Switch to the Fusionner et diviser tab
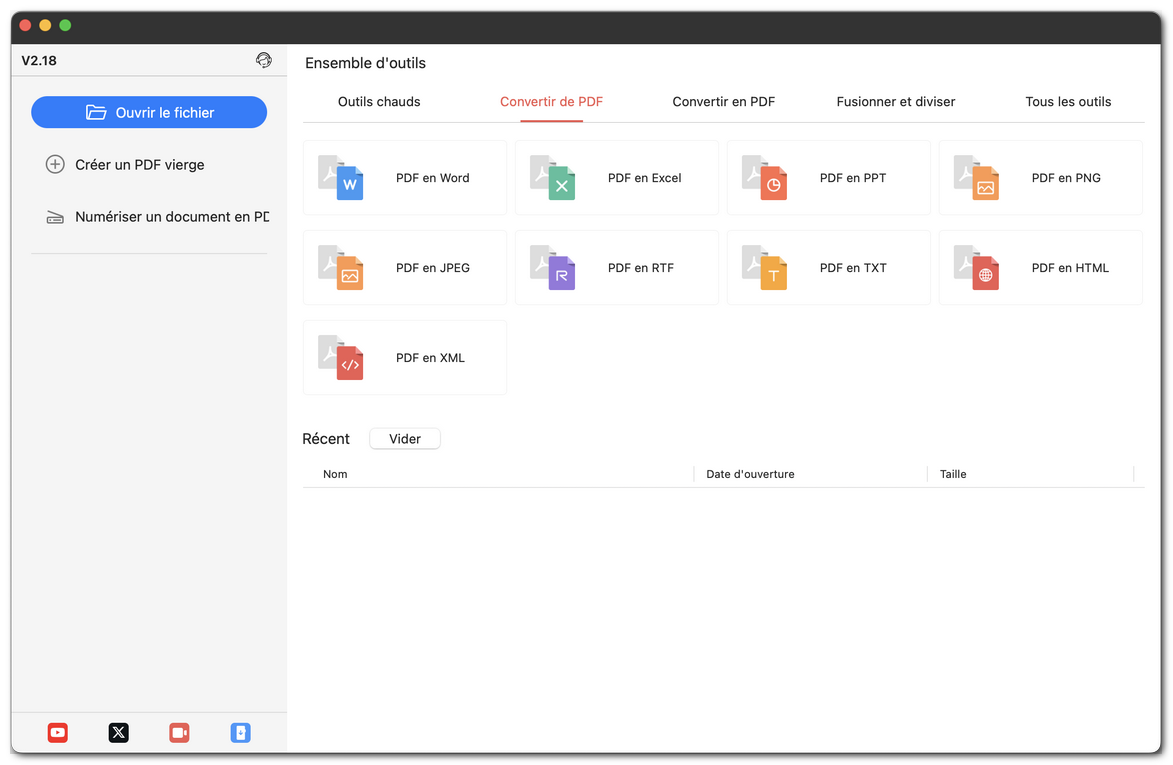 895,101
